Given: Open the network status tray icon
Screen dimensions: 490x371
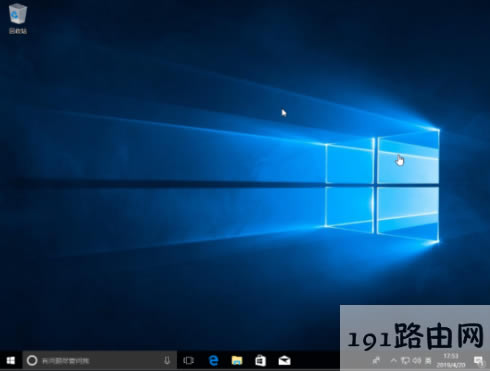Looking at the screenshot, I should [x=405, y=360].
